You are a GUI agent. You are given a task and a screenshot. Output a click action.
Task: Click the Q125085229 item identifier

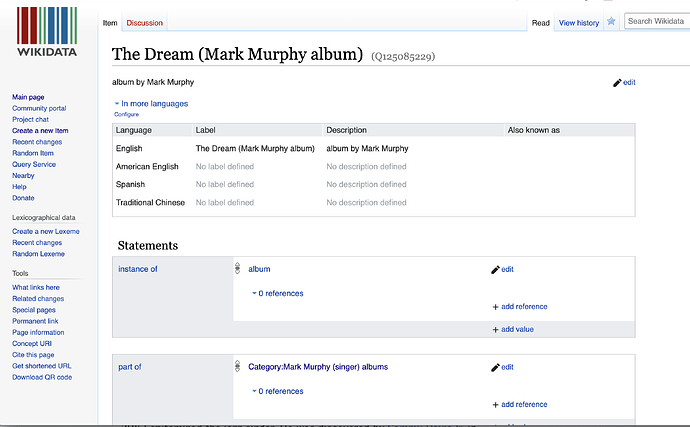(403, 56)
